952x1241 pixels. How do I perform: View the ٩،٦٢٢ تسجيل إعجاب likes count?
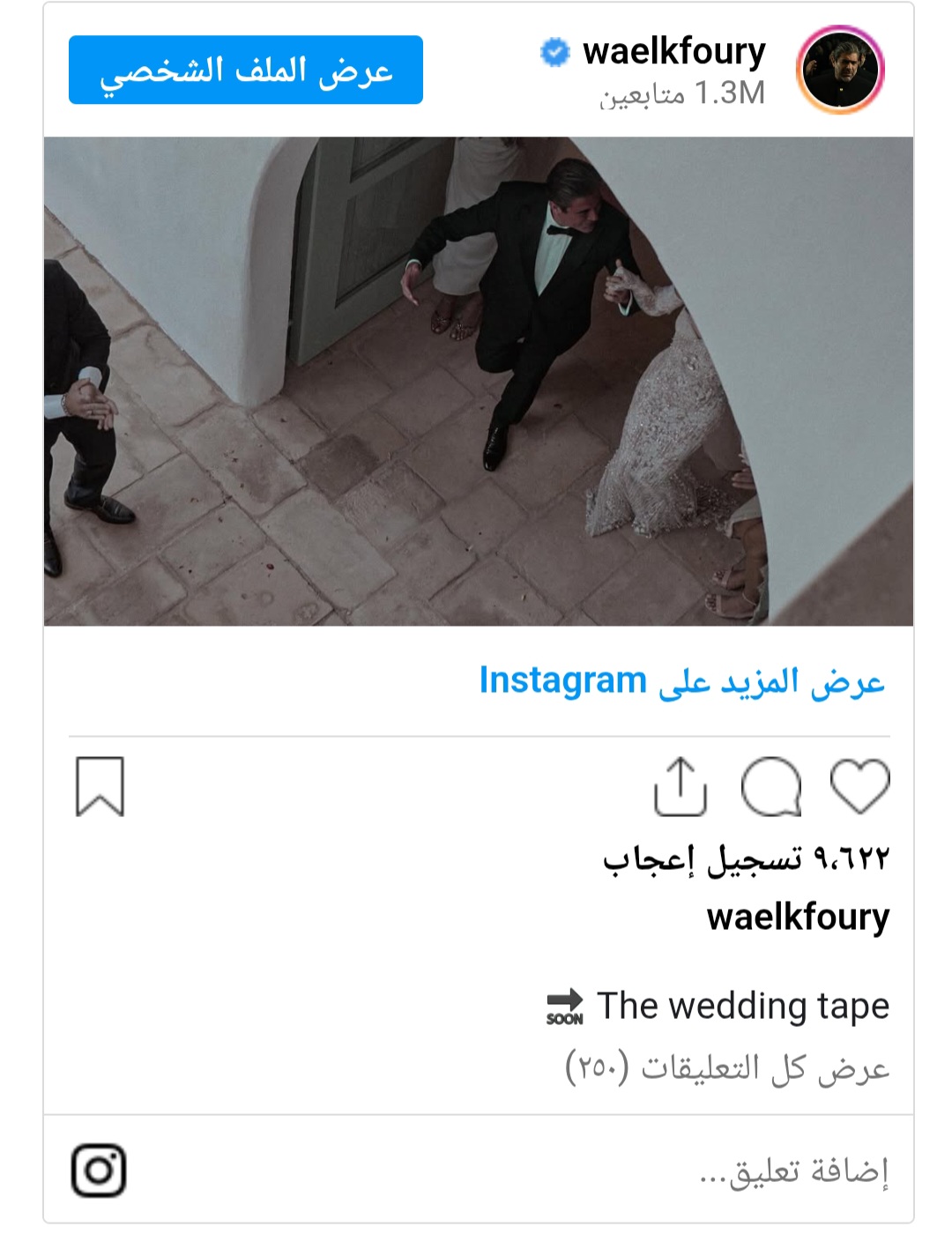746,858
